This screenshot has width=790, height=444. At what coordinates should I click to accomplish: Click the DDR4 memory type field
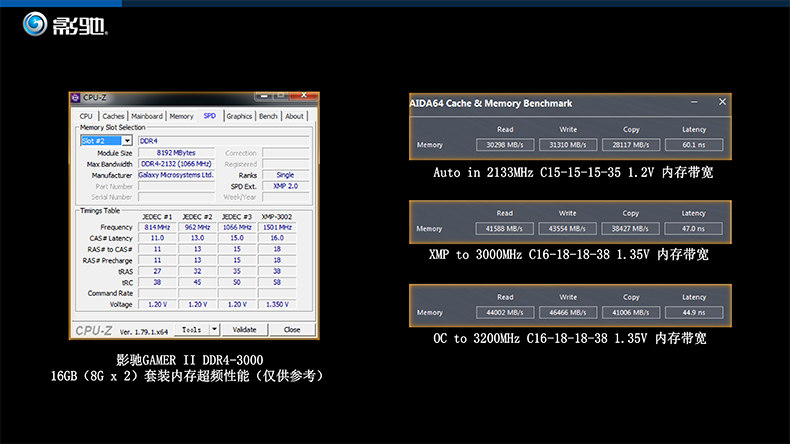click(x=223, y=141)
